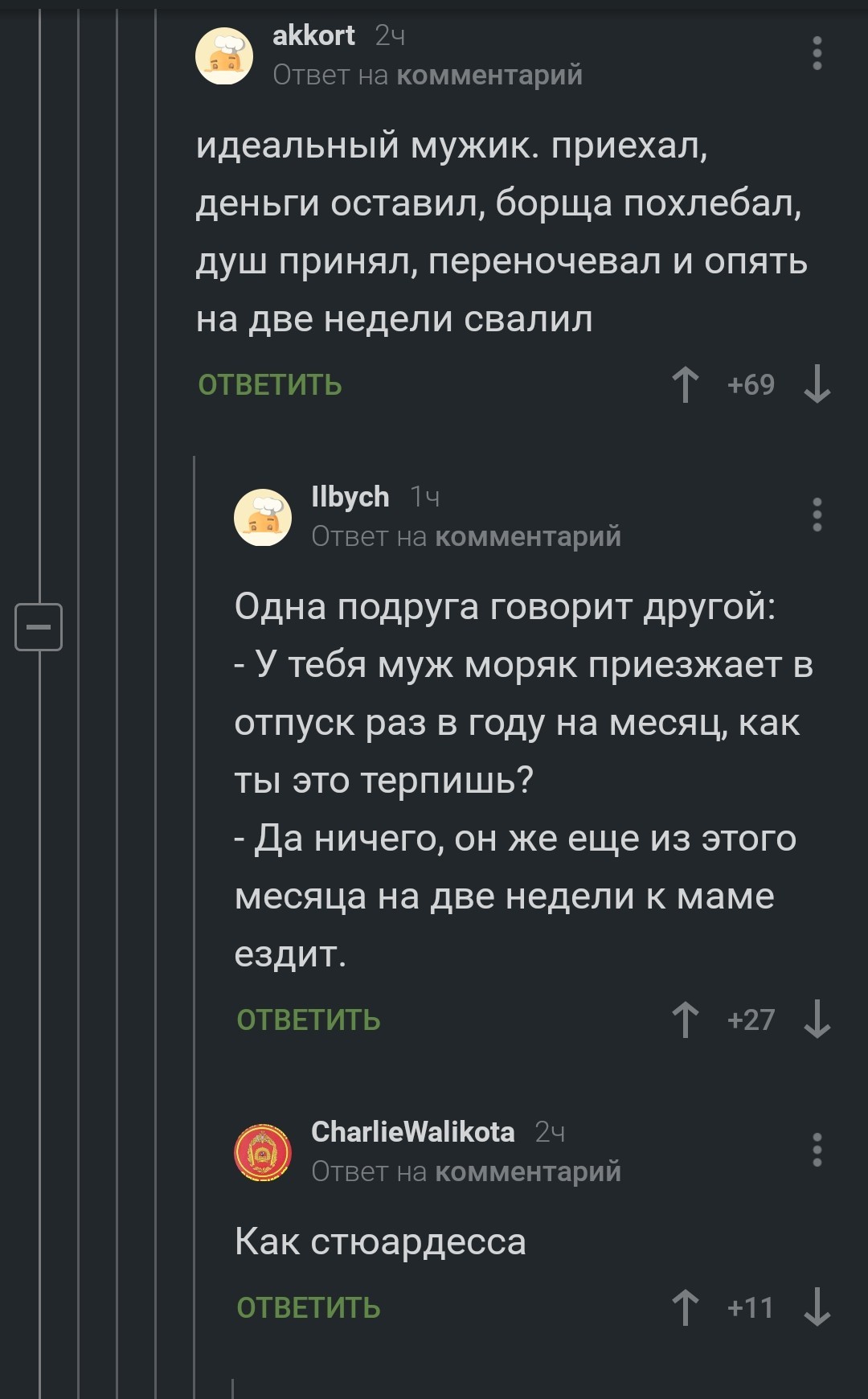Upvote CharlieWalikota's comment
Image resolution: width=868 pixels, height=1399 pixels.
[x=685, y=1307]
